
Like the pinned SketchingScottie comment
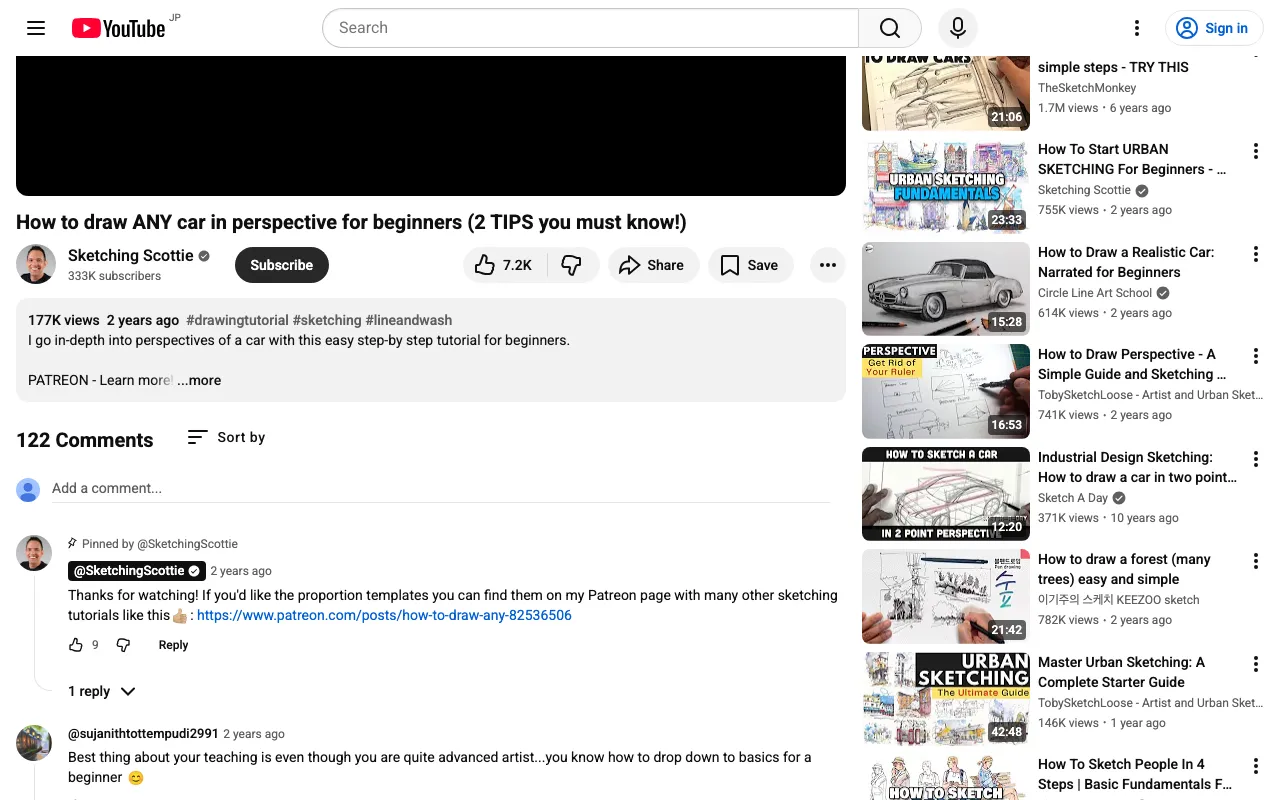(x=76, y=645)
